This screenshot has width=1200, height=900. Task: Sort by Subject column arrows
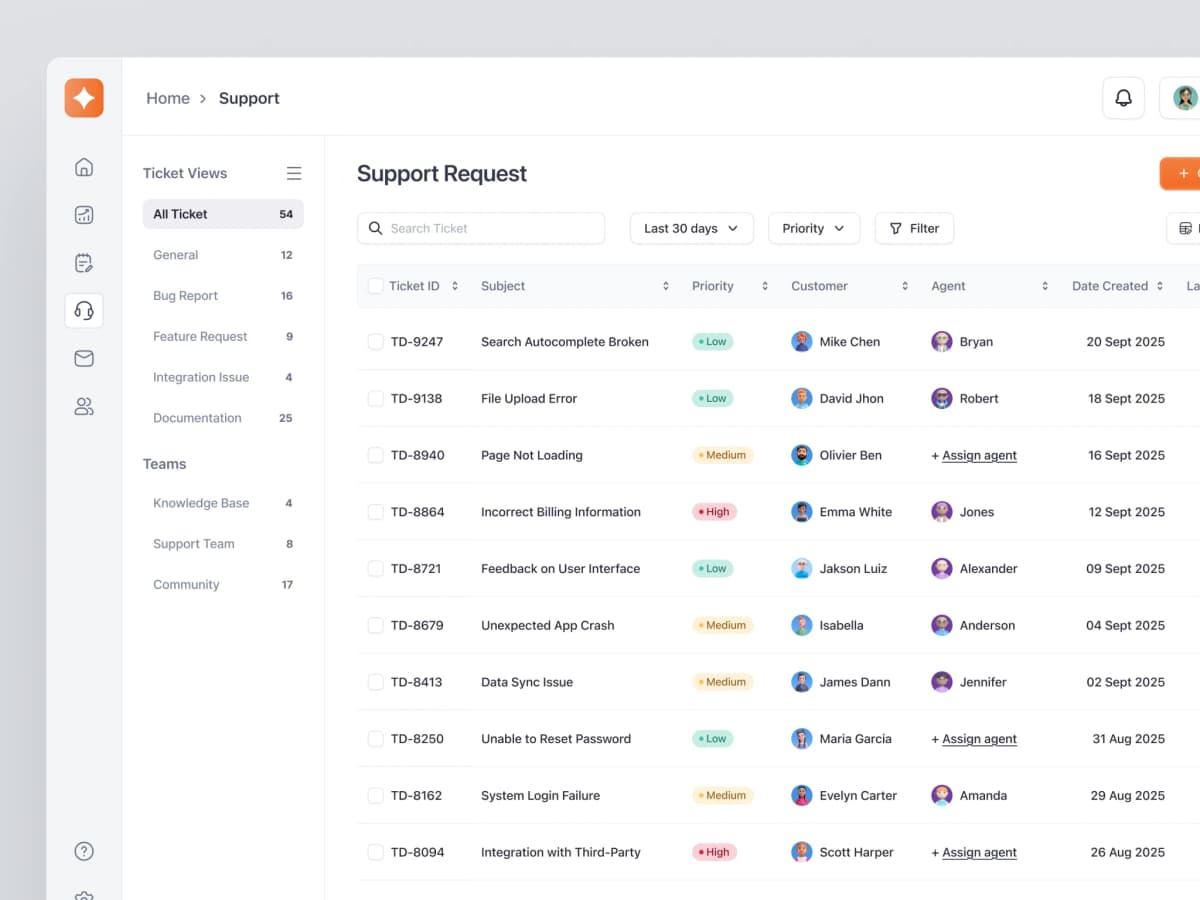pyautogui.click(x=666, y=286)
